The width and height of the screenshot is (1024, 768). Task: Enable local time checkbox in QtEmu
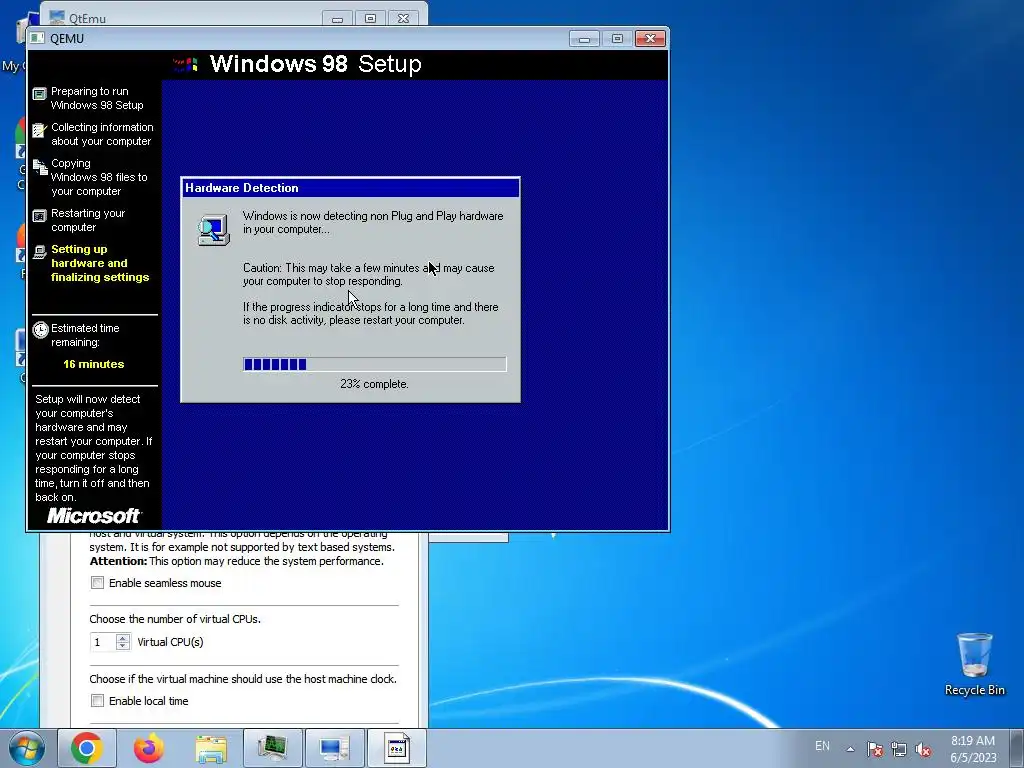[x=97, y=701]
